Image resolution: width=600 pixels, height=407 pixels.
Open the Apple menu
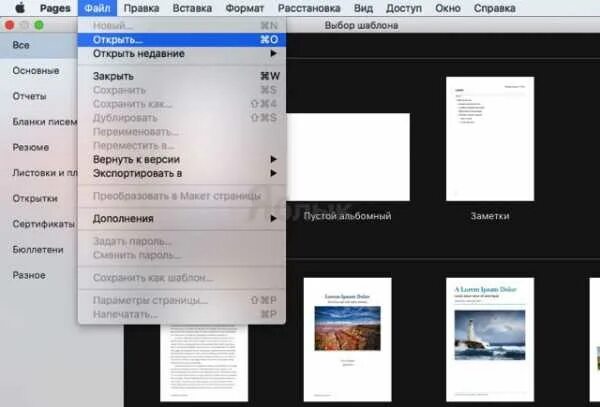coord(20,8)
